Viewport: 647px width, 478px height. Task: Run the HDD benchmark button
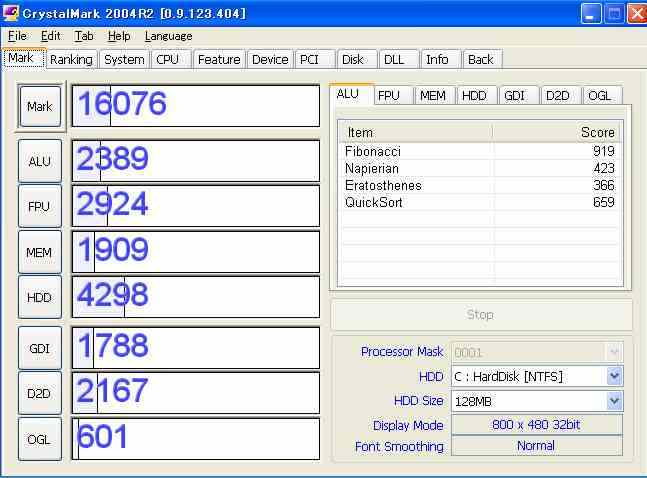[40, 298]
